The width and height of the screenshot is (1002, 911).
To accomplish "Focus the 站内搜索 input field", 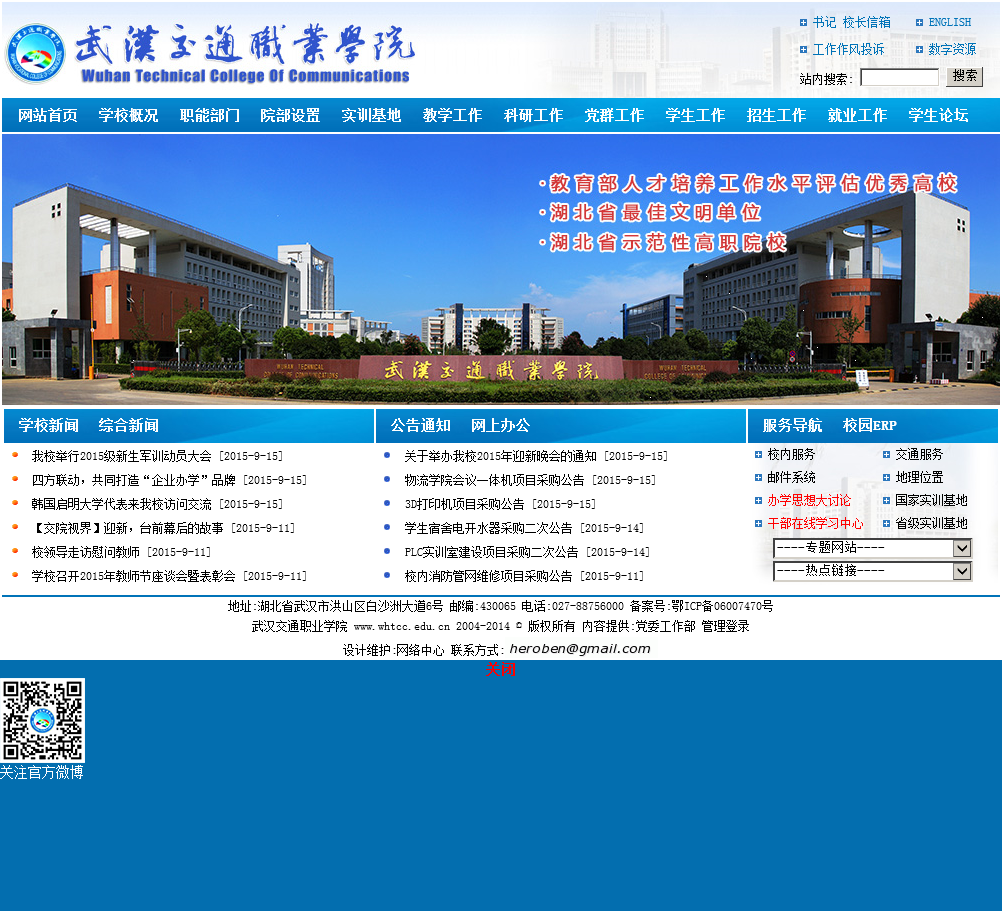I will [x=899, y=78].
